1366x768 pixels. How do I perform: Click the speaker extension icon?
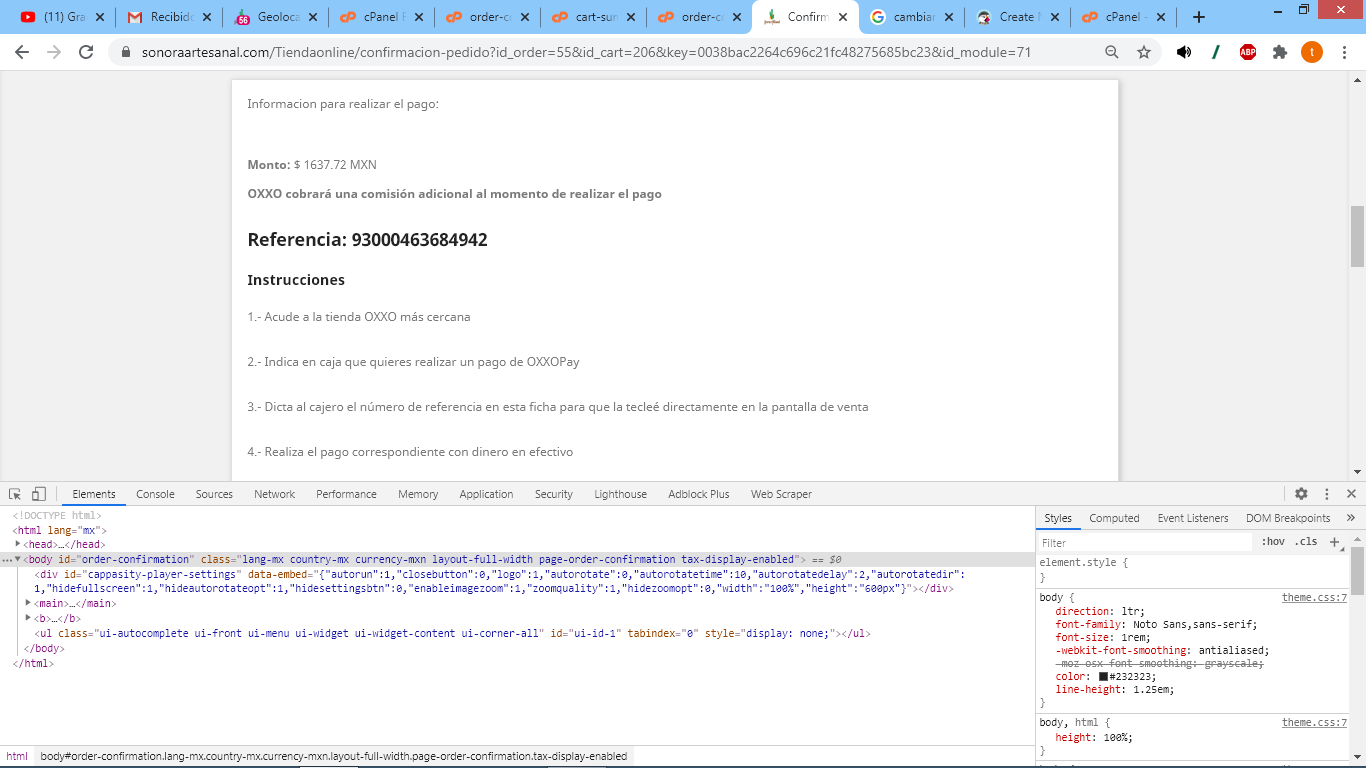[1184, 52]
